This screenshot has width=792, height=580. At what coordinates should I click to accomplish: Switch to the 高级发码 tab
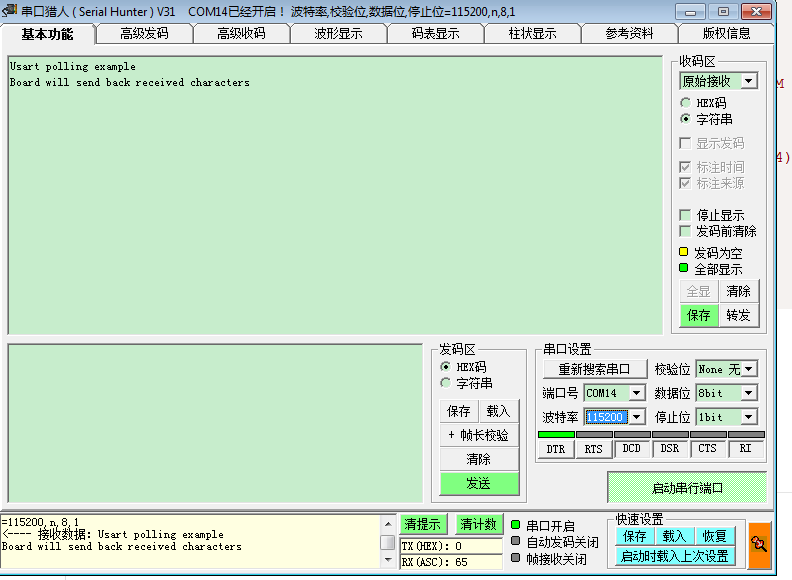click(144, 34)
